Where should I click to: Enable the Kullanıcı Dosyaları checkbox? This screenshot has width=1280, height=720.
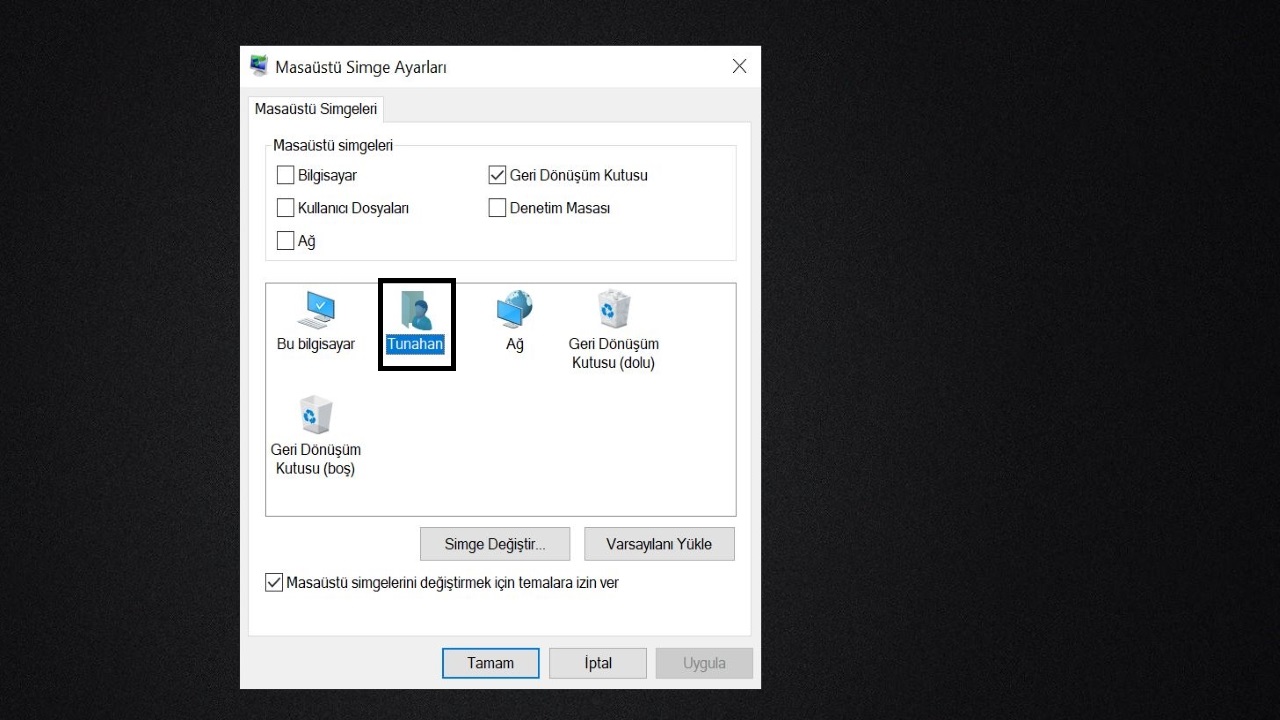286,209
